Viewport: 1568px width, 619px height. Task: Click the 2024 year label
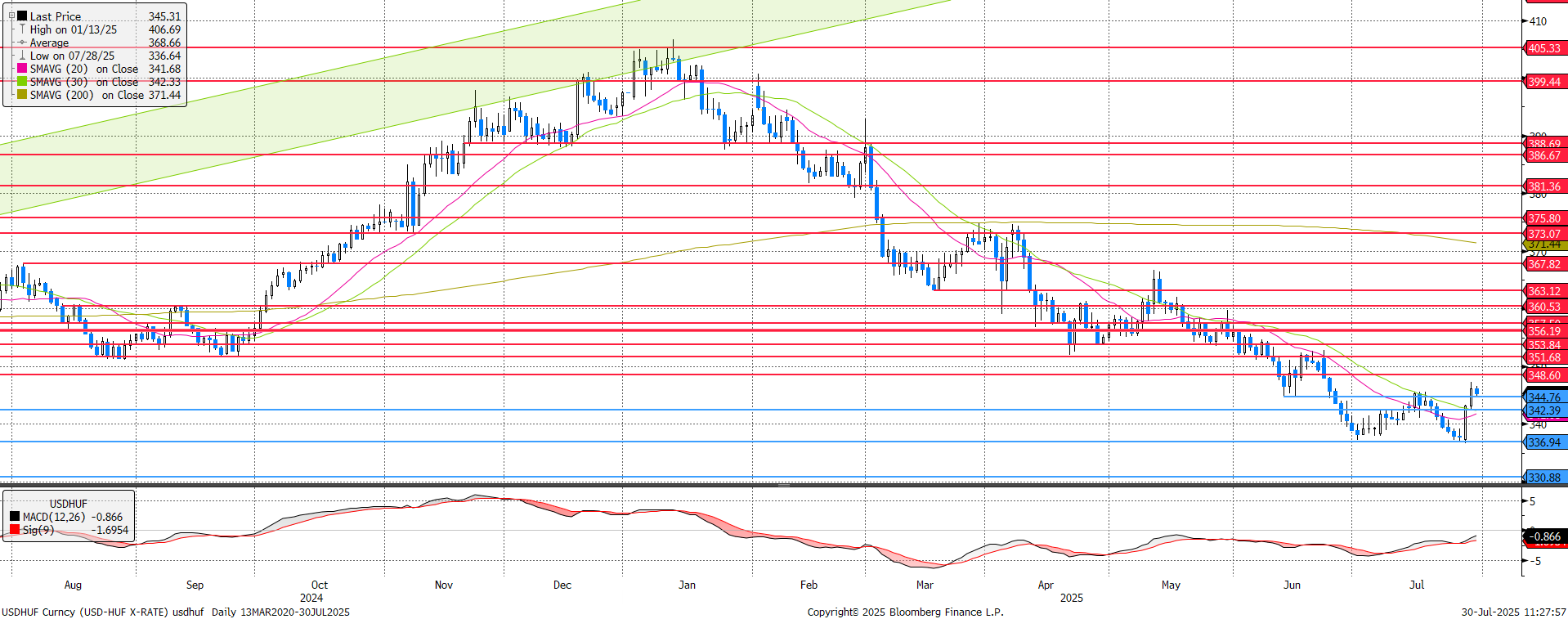click(311, 598)
